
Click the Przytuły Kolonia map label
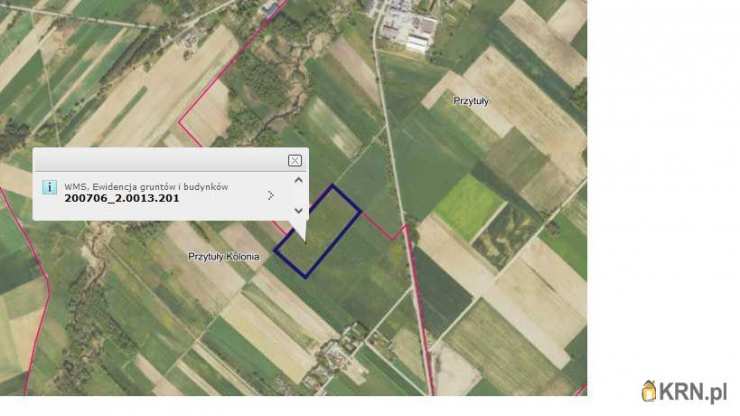pos(224,256)
